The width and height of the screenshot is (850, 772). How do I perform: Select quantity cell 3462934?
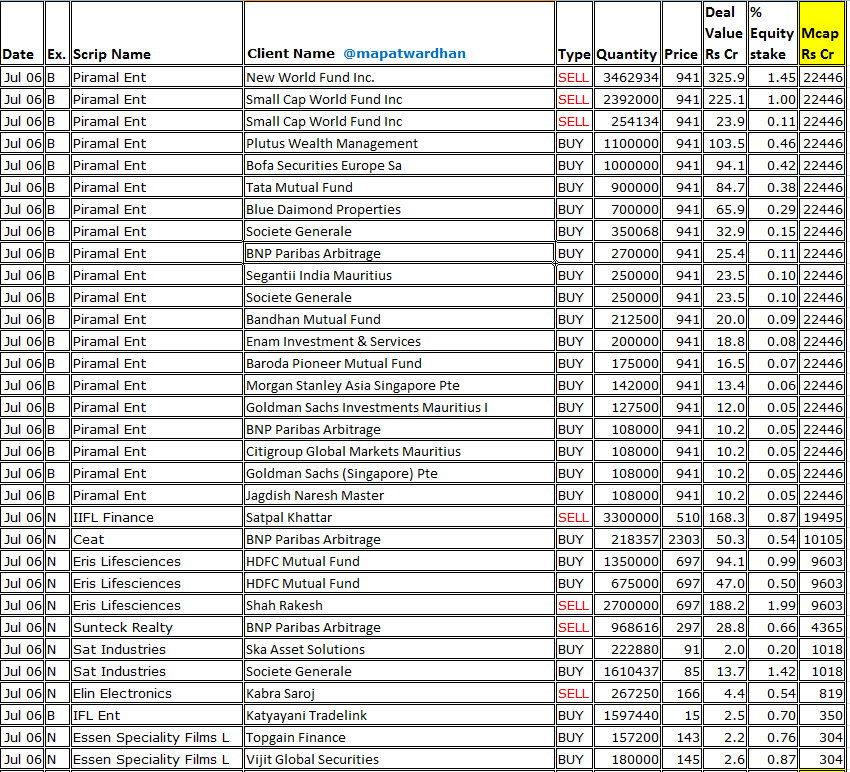[627, 78]
